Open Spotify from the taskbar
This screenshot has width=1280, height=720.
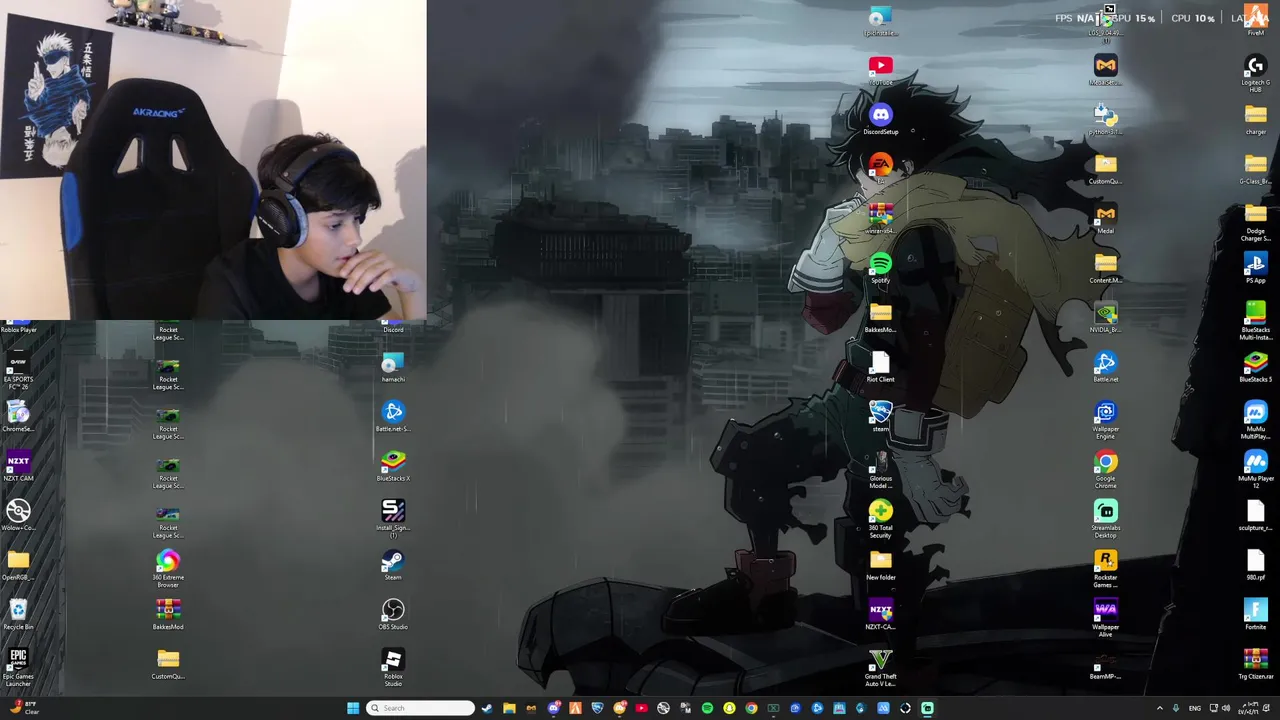tap(707, 708)
